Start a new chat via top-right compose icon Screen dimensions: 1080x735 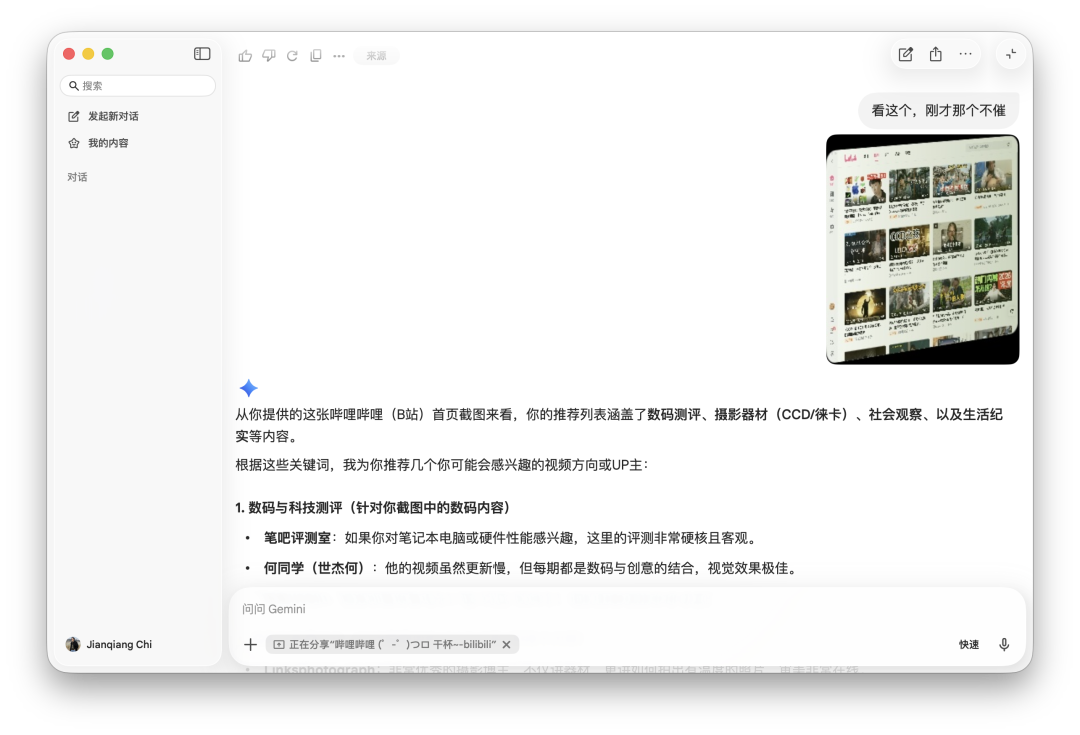906,54
